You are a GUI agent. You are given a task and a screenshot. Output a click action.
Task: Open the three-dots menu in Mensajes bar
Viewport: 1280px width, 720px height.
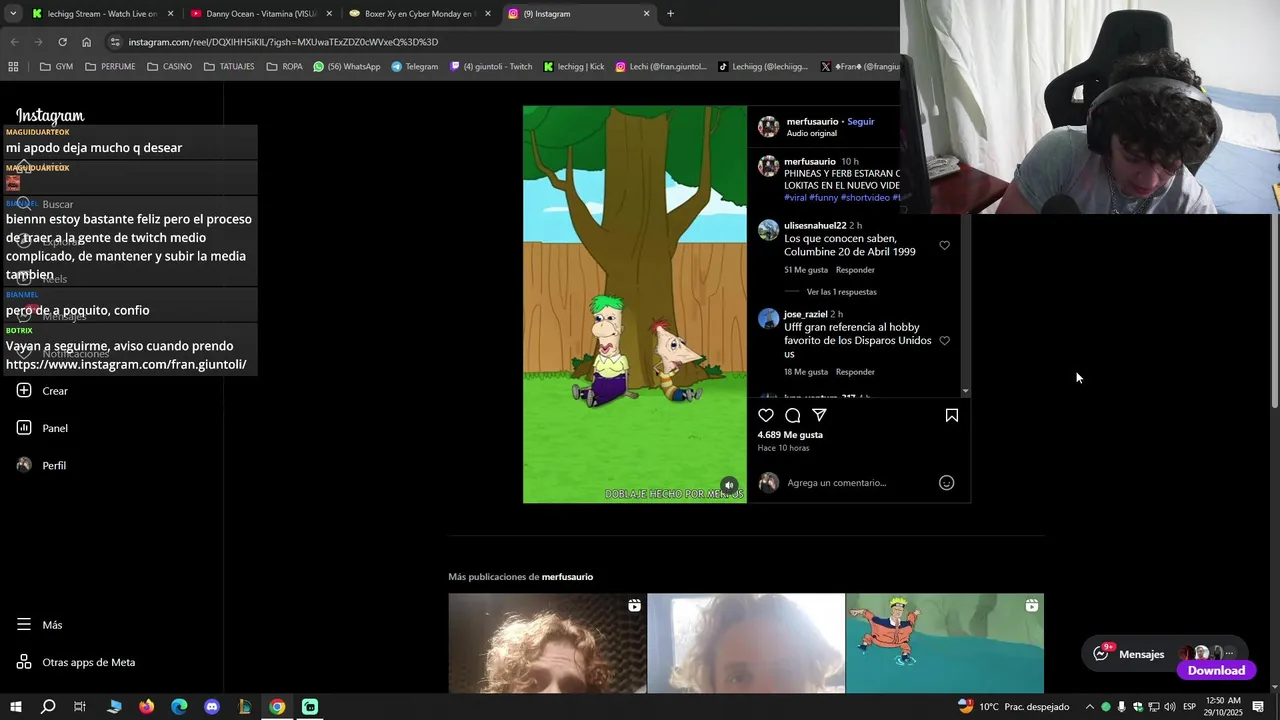click(1230, 653)
